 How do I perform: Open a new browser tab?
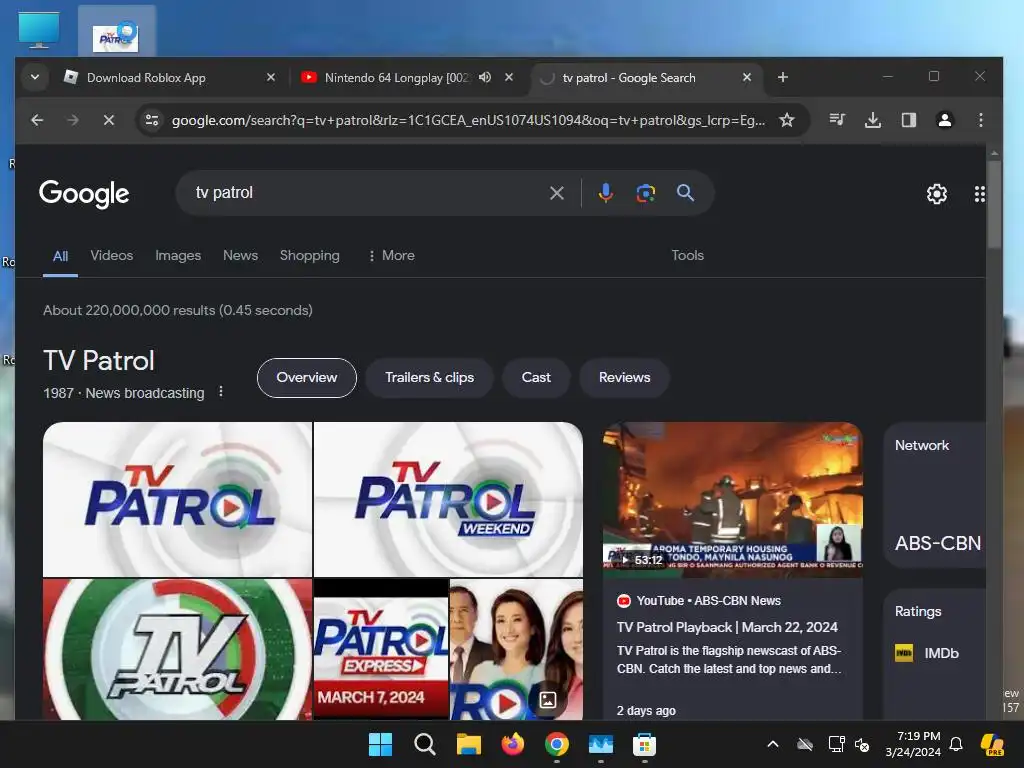[x=782, y=77]
